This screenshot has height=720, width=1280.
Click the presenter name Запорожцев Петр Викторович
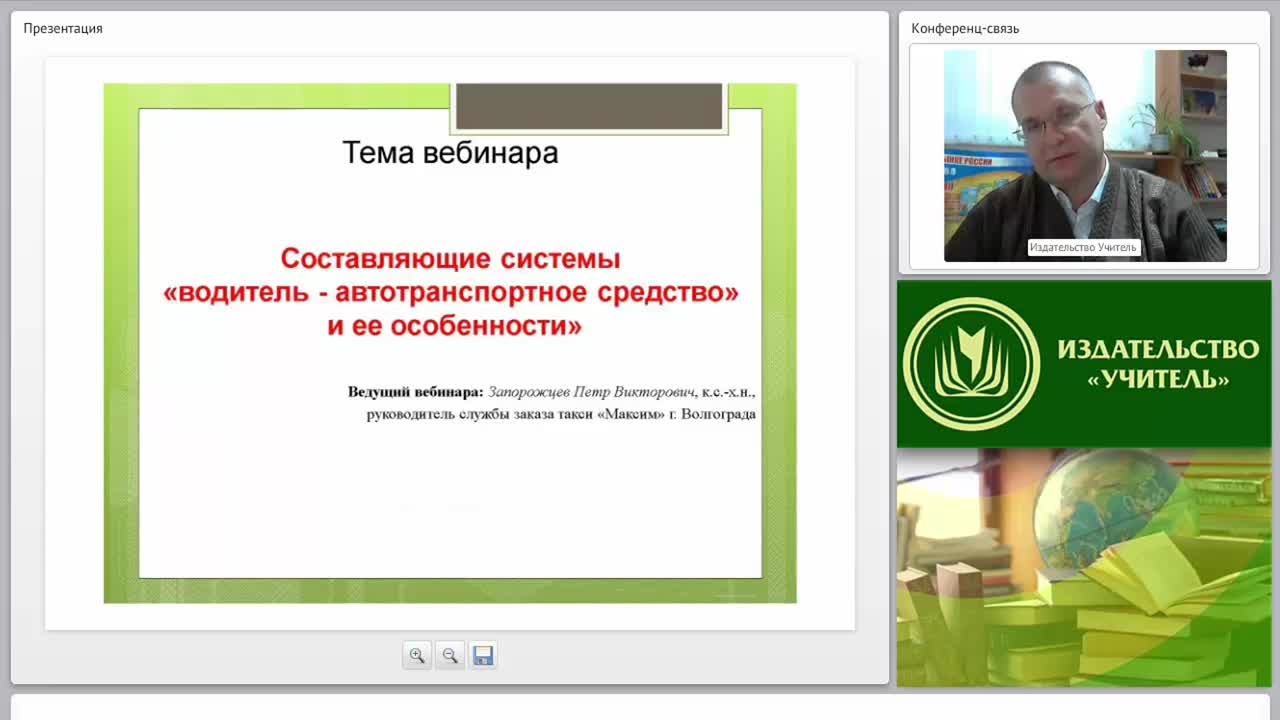click(591, 392)
